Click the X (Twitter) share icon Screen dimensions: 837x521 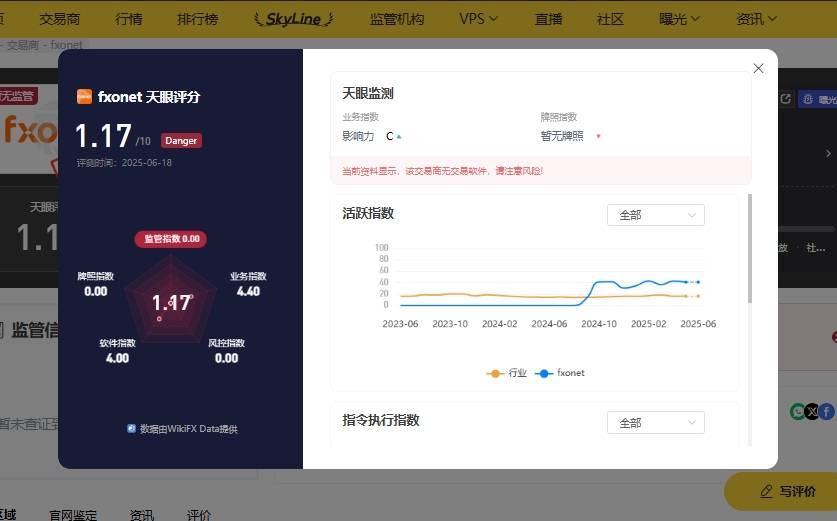click(812, 412)
